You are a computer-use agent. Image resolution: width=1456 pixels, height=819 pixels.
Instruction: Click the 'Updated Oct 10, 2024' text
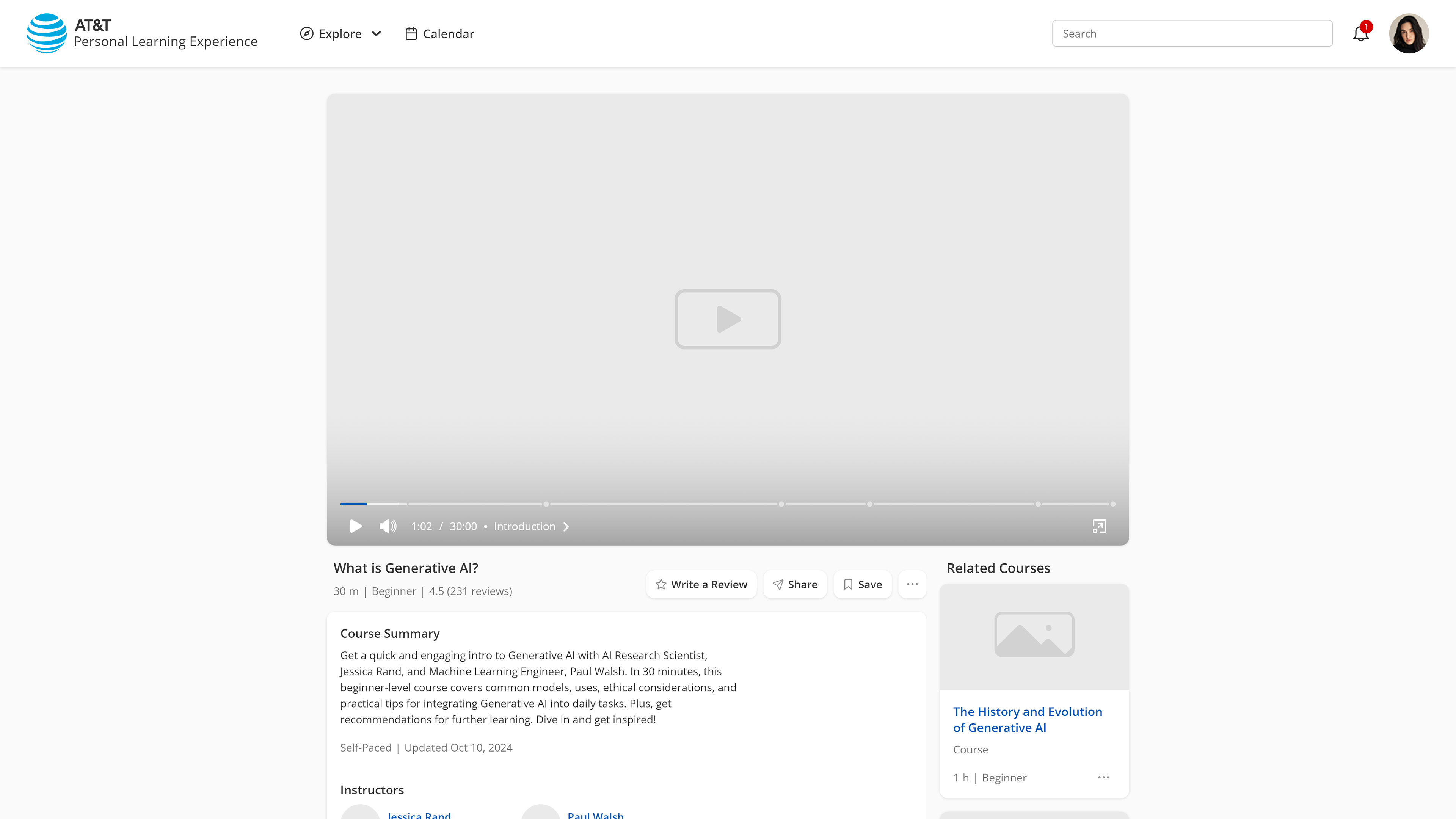tap(458, 747)
